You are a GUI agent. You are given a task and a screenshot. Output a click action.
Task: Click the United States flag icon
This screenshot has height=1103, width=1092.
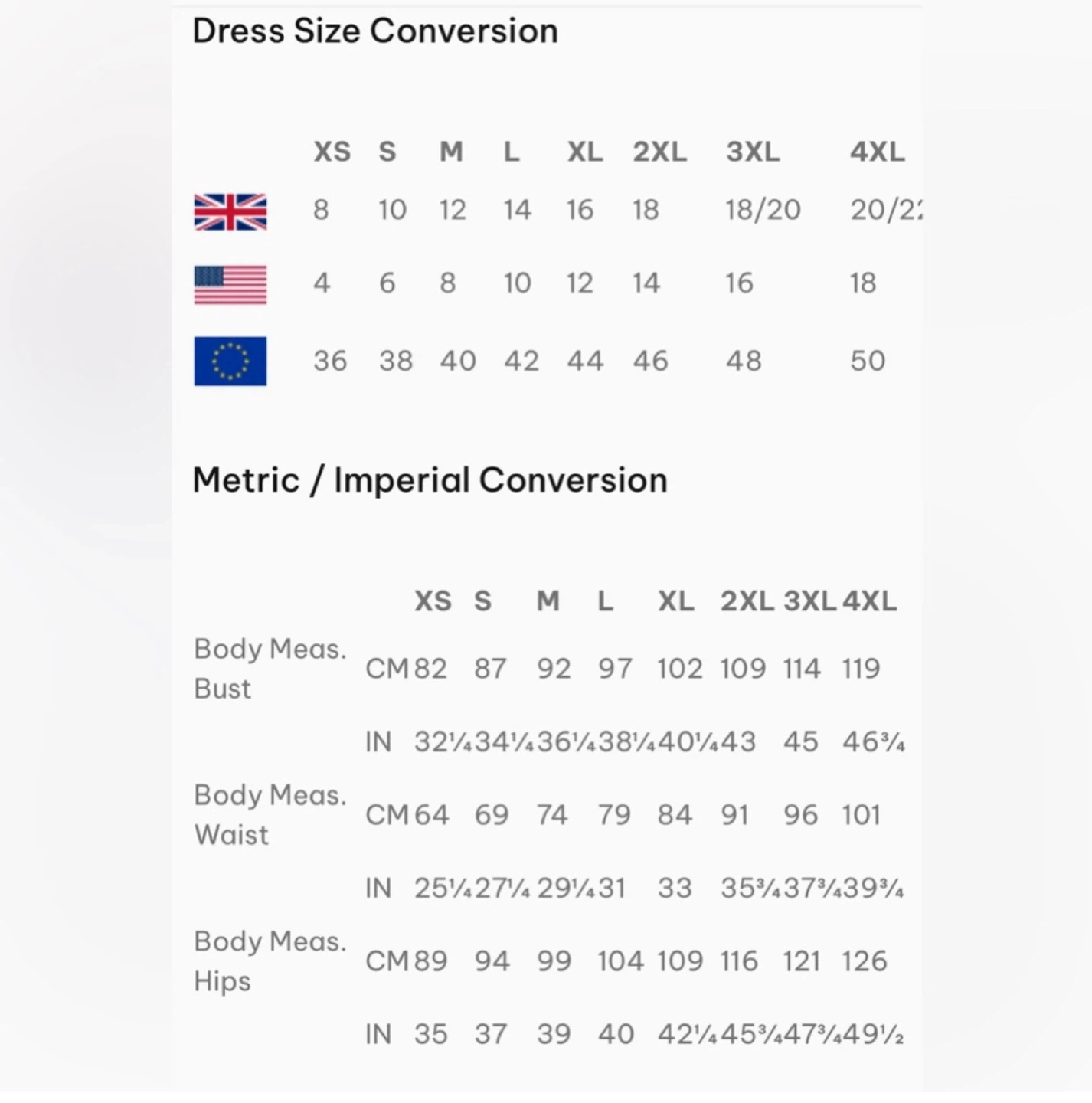tap(230, 285)
